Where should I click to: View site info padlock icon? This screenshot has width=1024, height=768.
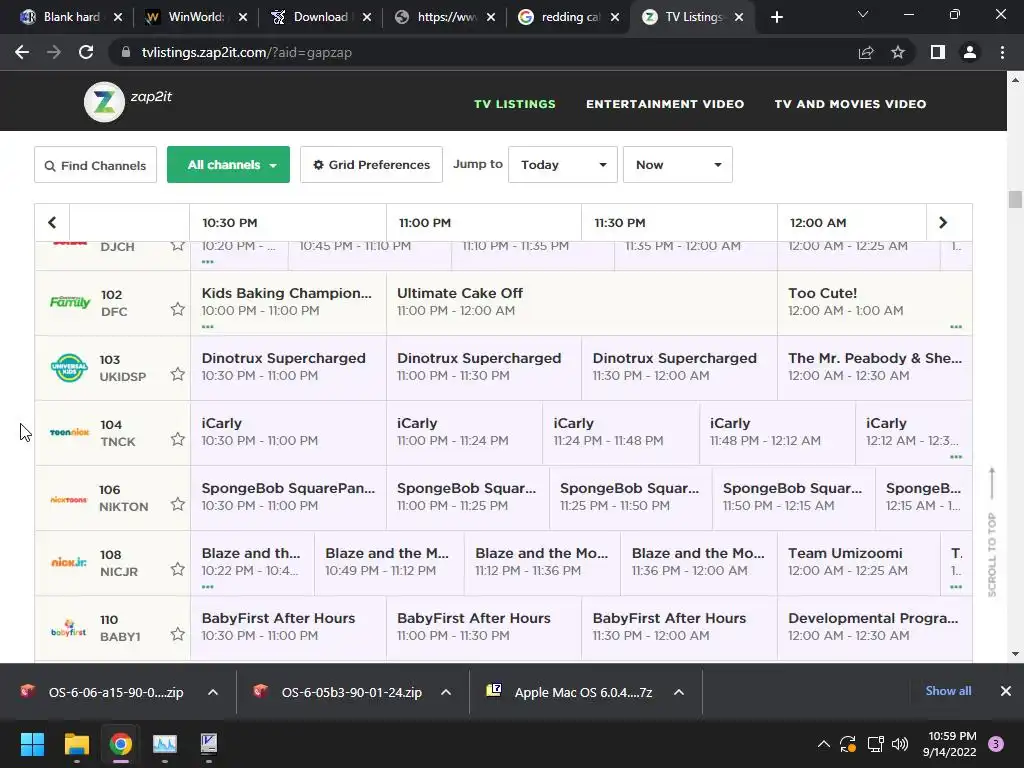click(125, 52)
